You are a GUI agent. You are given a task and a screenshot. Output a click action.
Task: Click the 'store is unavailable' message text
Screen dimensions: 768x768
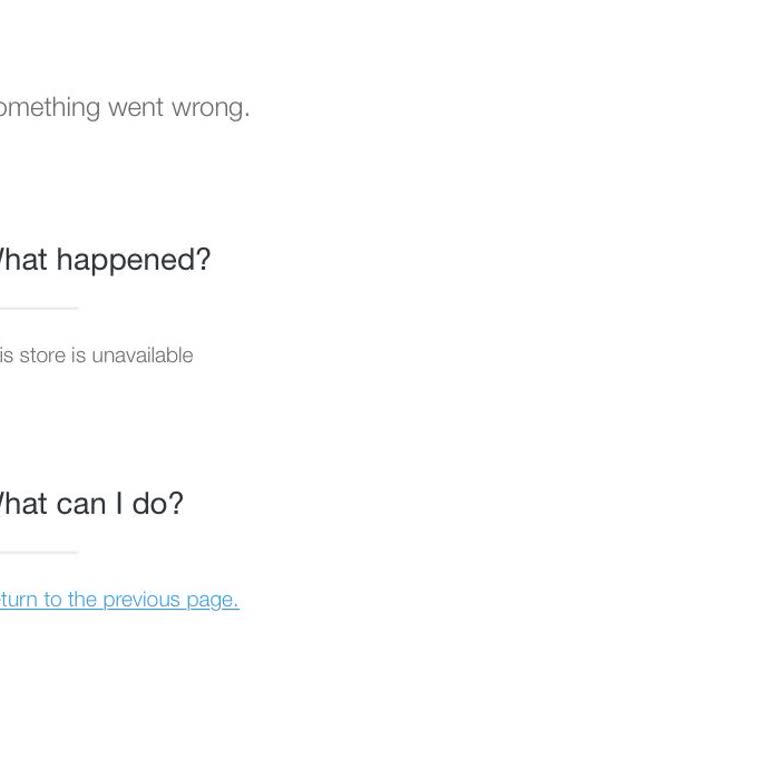point(96,355)
